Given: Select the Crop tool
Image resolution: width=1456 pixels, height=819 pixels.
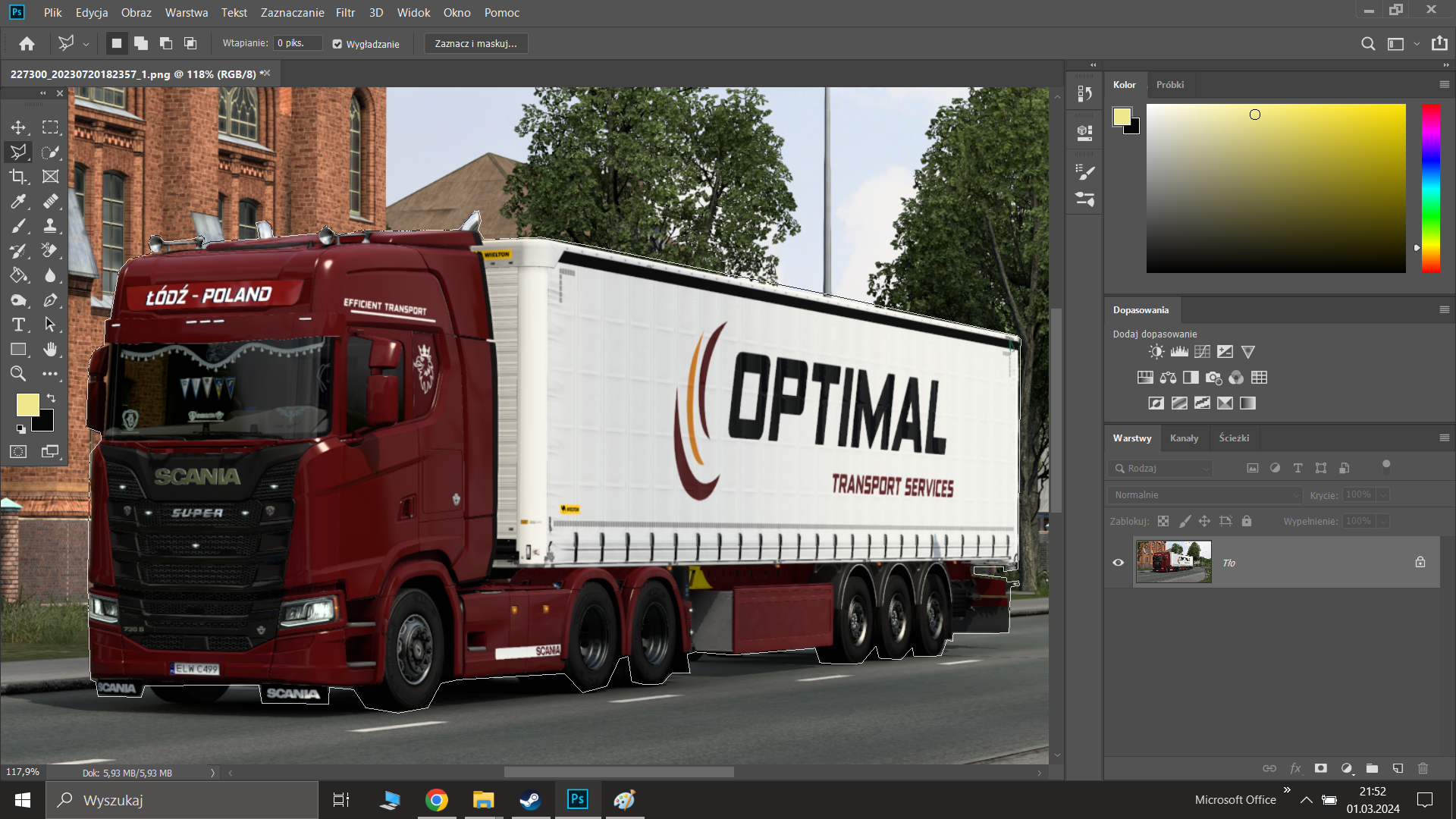Looking at the screenshot, I should click(x=18, y=177).
